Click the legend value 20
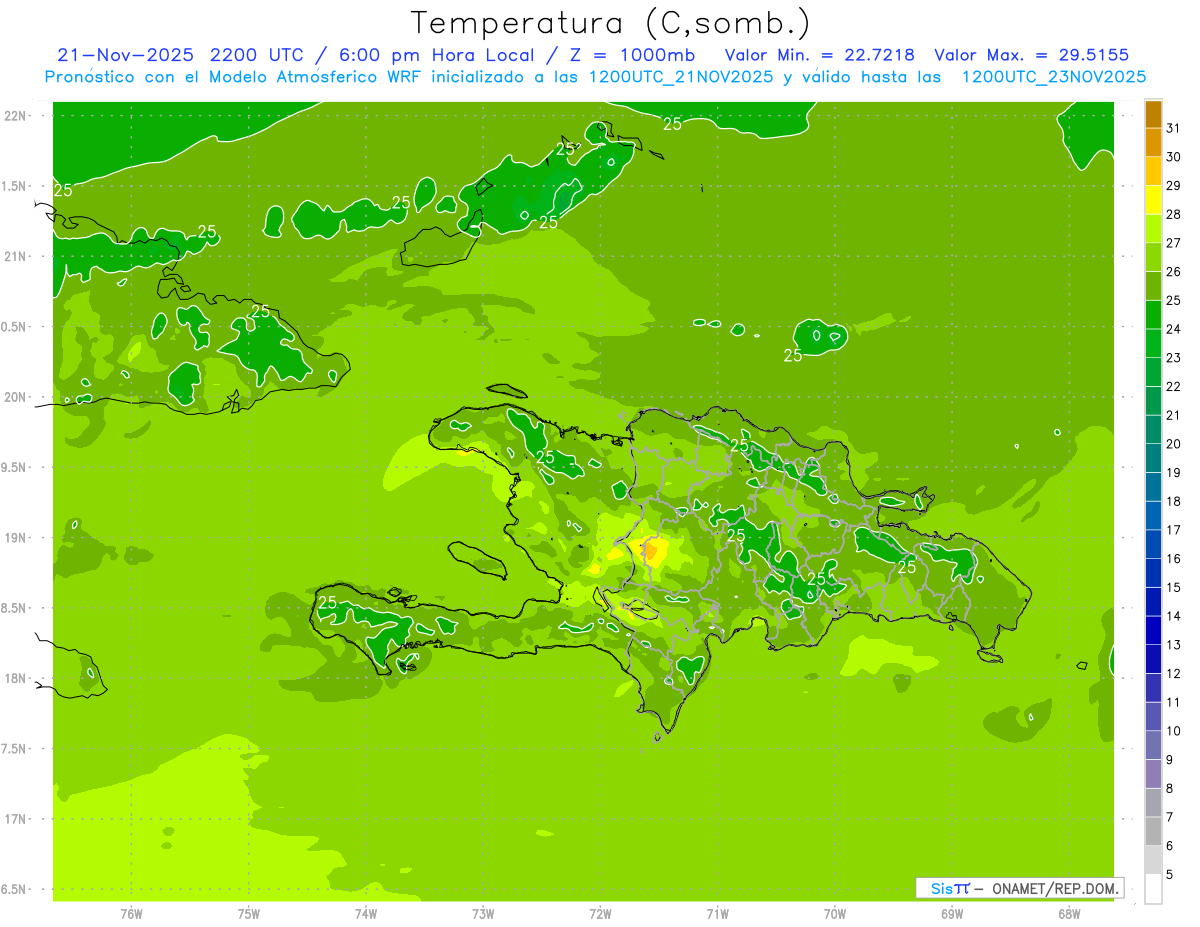The width and height of the screenshot is (1200, 927). click(x=1173, y=444)
